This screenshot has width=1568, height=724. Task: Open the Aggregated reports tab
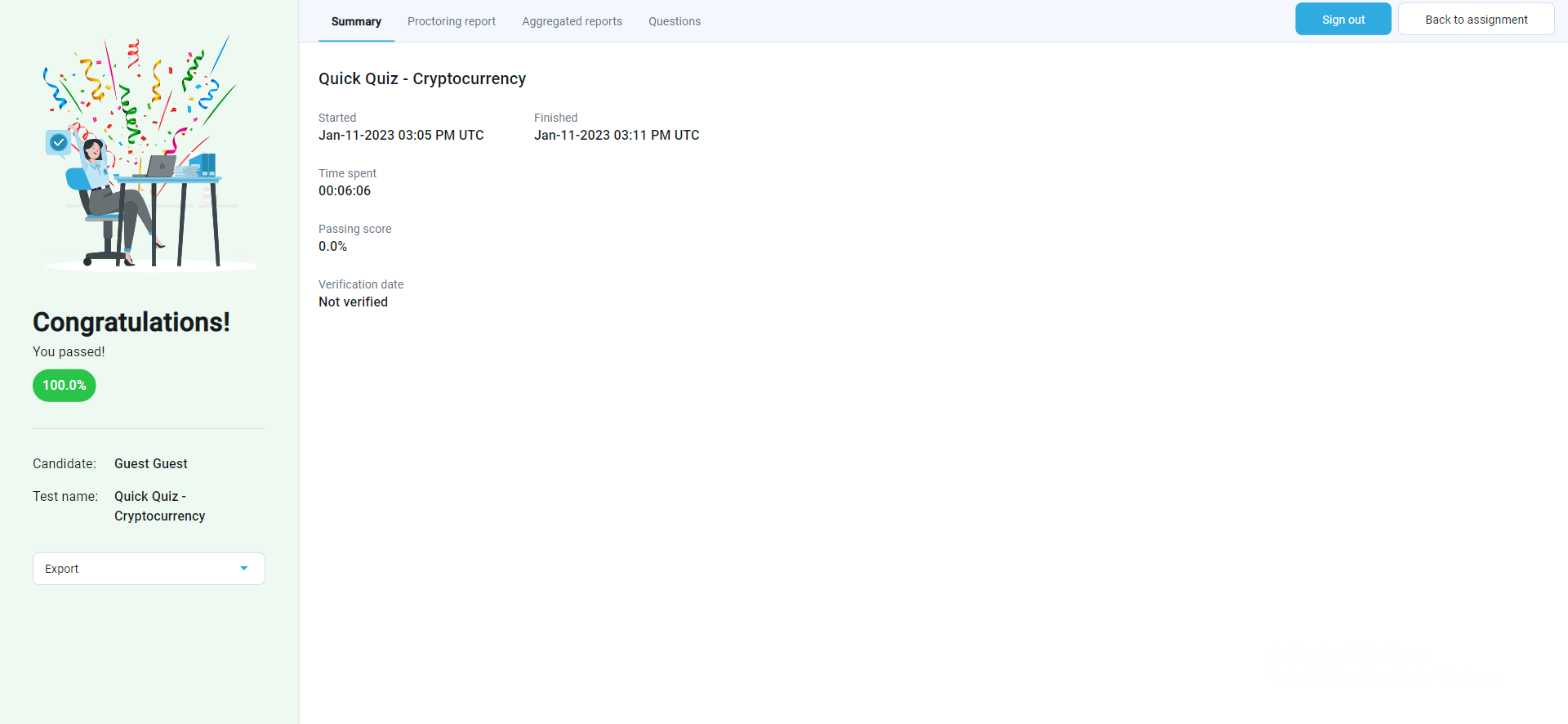point(572,21)
